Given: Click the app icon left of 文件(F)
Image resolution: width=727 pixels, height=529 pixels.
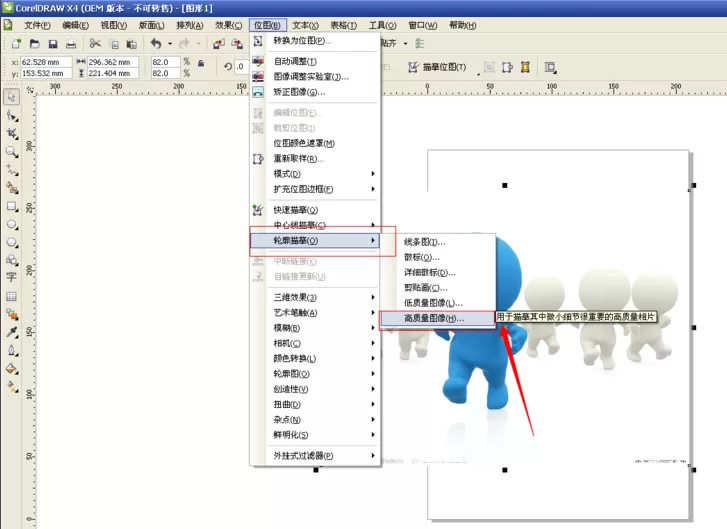Looking at the screenshot, I should coord(8,25).
